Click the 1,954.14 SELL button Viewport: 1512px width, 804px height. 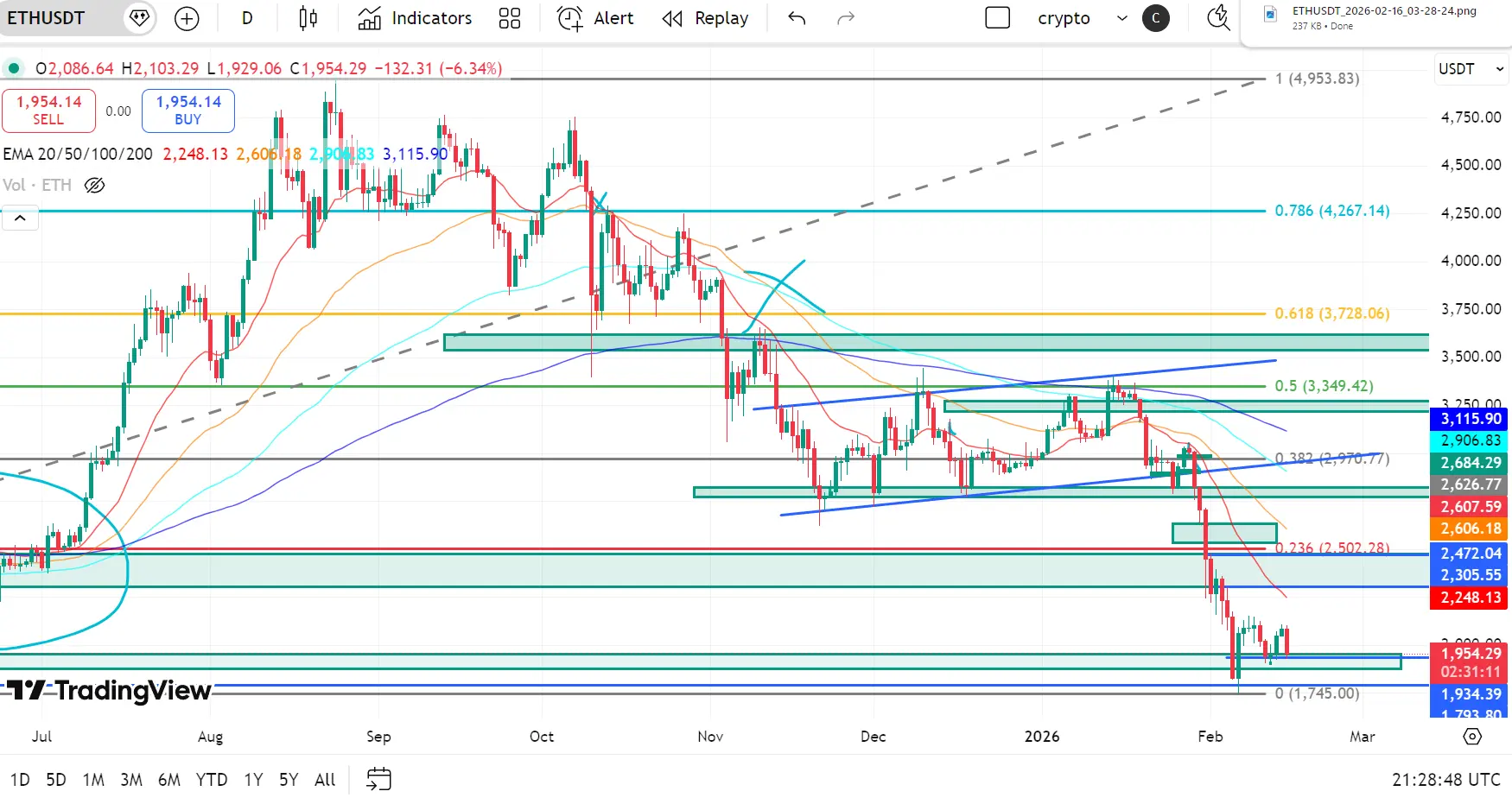pos(48,111)
